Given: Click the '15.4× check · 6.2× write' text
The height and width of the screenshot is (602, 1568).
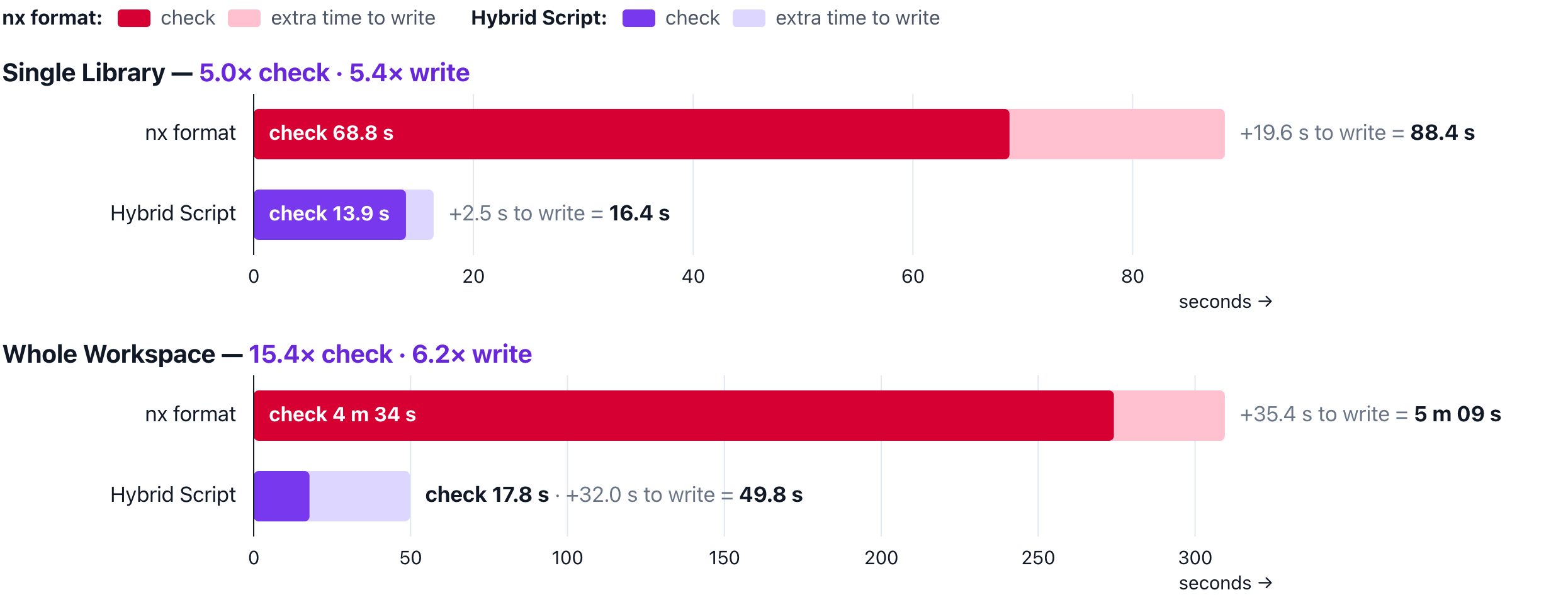Looking at the screenshot, I should (x=390, y=355).
